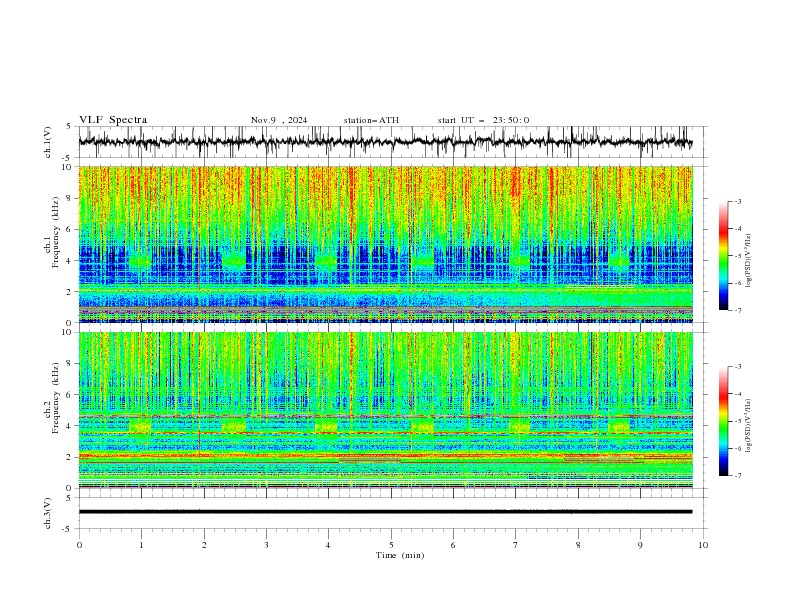Image resolution: width=792 pixels, height=612 pixels.
Task: Click ch.1 frequency tick label '6'
Action: [70, 229]
